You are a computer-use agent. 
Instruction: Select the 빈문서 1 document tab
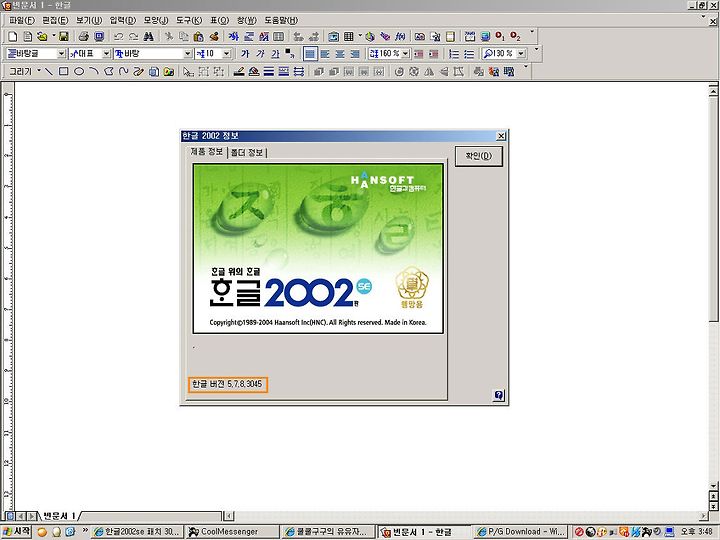tap(59, 516)
